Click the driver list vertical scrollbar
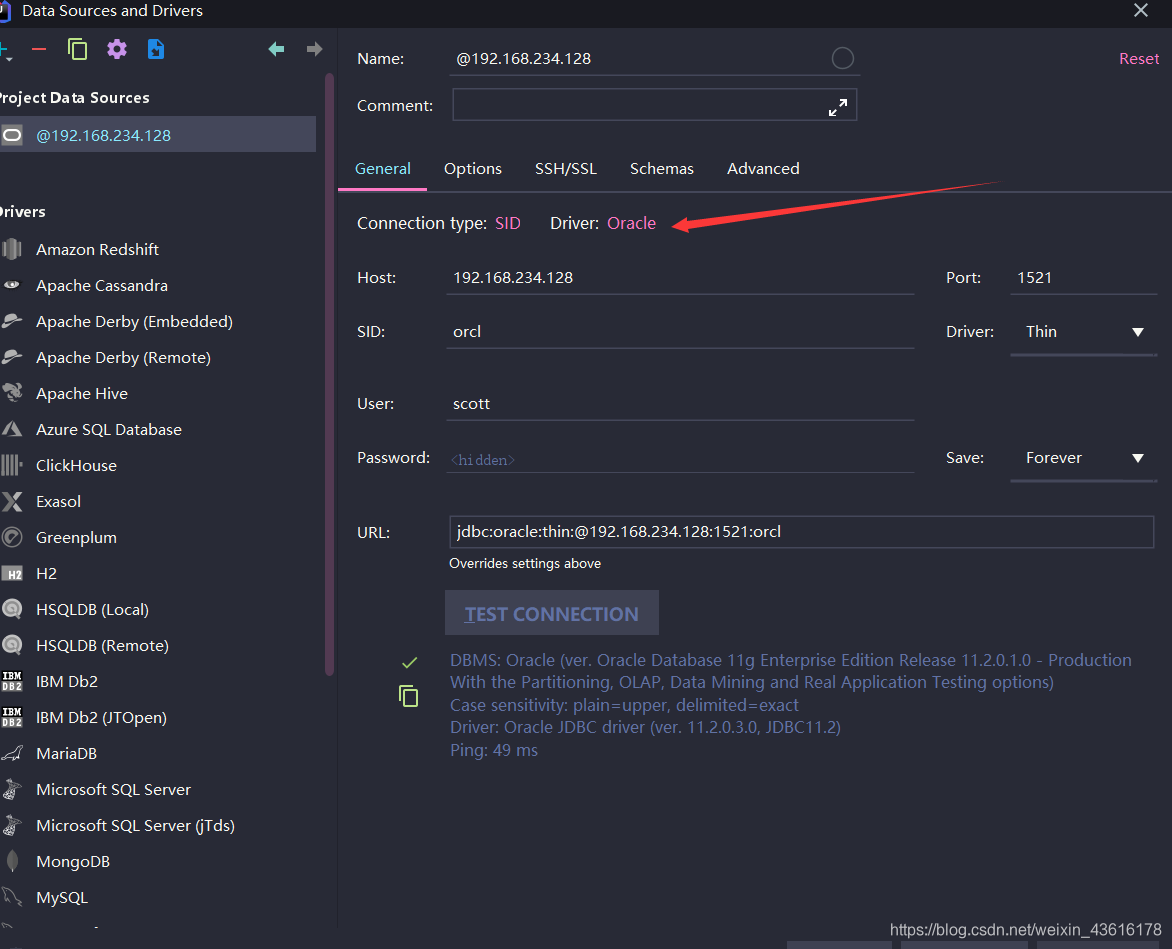 pyautogui.click(x=329, y=374)
